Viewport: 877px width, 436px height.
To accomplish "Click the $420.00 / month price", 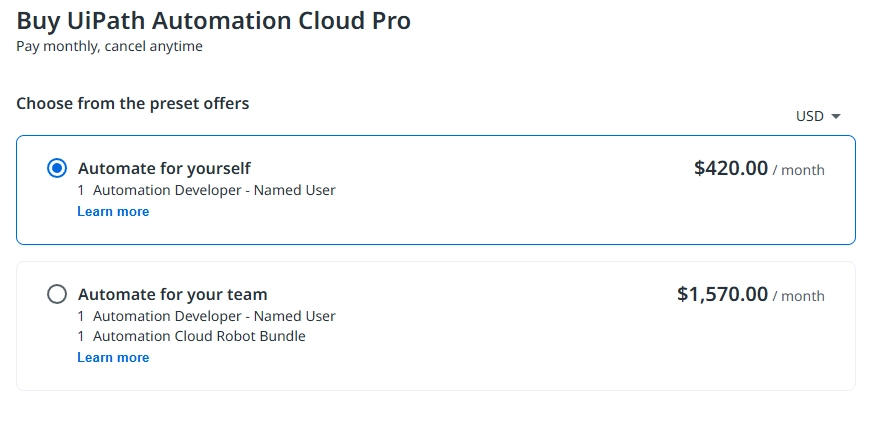I will click(759, 168).
